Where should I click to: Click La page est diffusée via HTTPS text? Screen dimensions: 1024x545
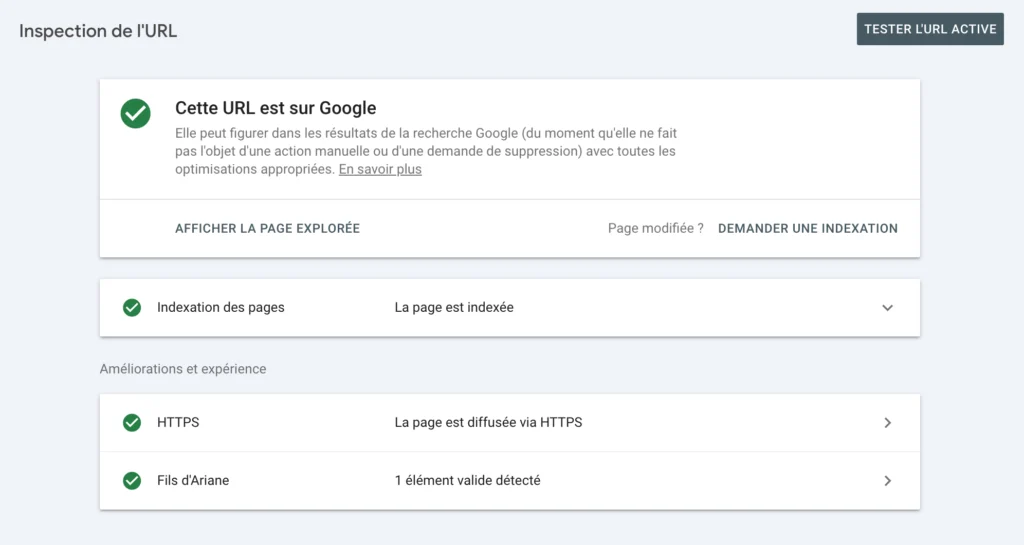point(488,422)
